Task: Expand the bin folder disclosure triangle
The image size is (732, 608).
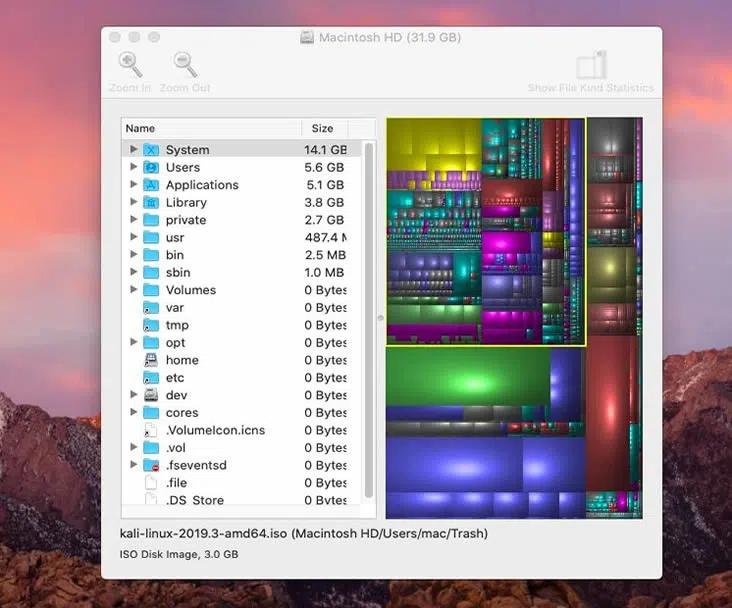Action: tap(134, 254)
